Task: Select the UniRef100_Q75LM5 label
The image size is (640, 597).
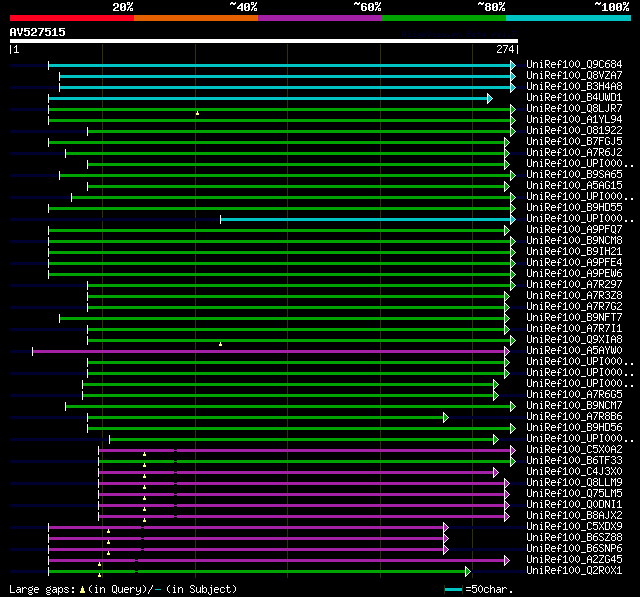Action: pos(574,494)
